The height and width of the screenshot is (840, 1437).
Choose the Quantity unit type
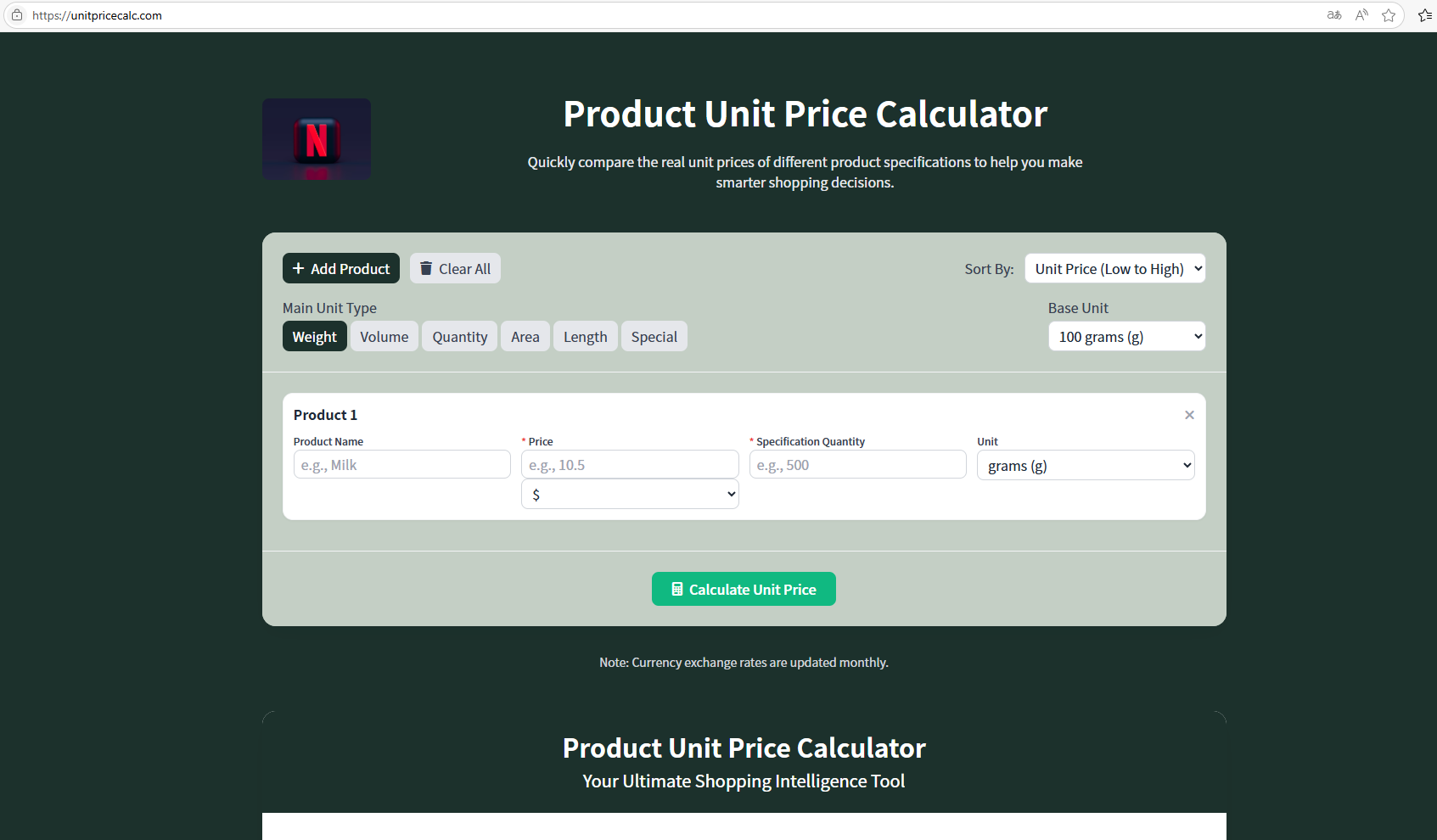pyautogui.click(x=459, y=337)
